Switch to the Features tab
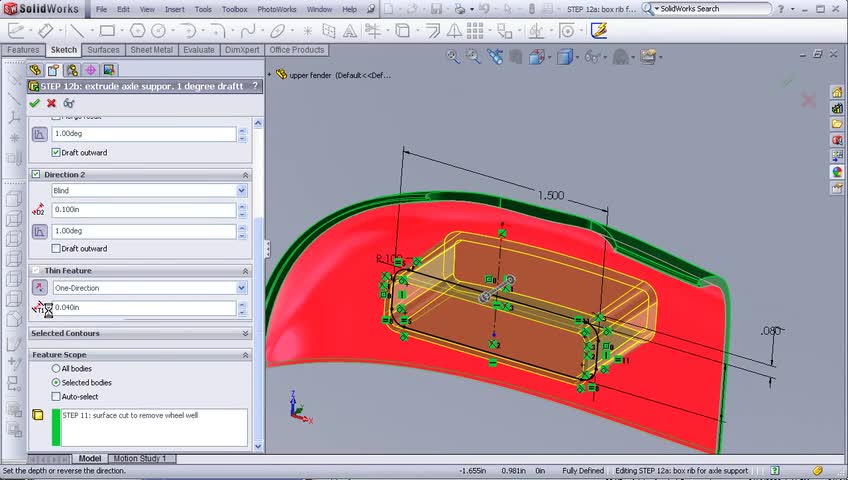The image size is (848, 480). pyautogui.click(x=23, y=50)
